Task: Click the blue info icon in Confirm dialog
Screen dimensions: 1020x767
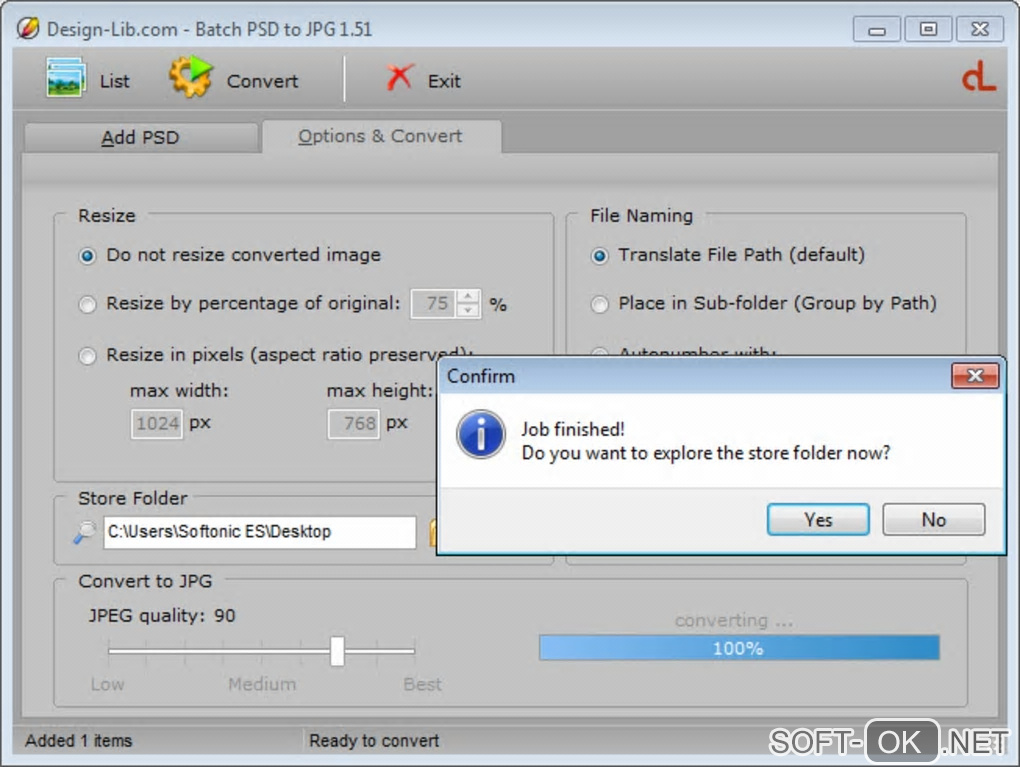Action: coord(481,435)
